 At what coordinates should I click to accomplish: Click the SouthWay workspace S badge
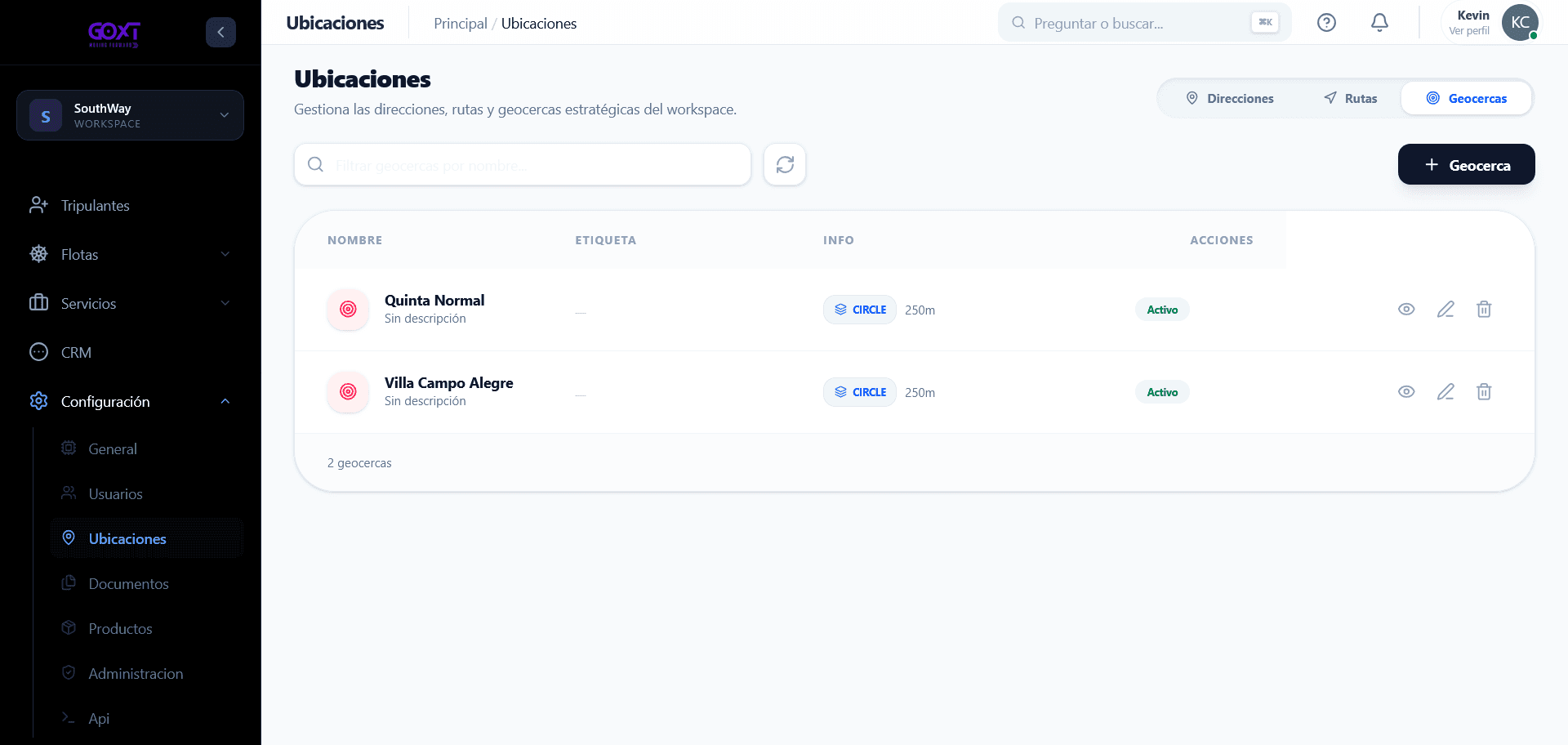pyautogui.click(x=46, y=116)
